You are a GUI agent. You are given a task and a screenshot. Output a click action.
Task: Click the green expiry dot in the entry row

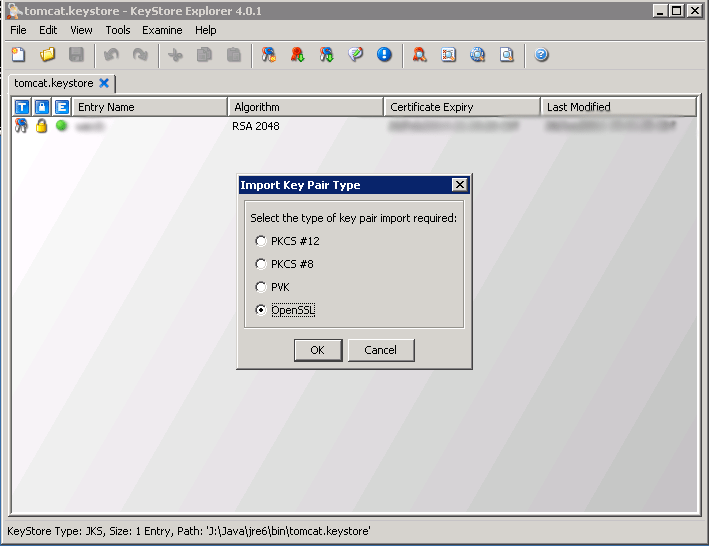(61, 126)
